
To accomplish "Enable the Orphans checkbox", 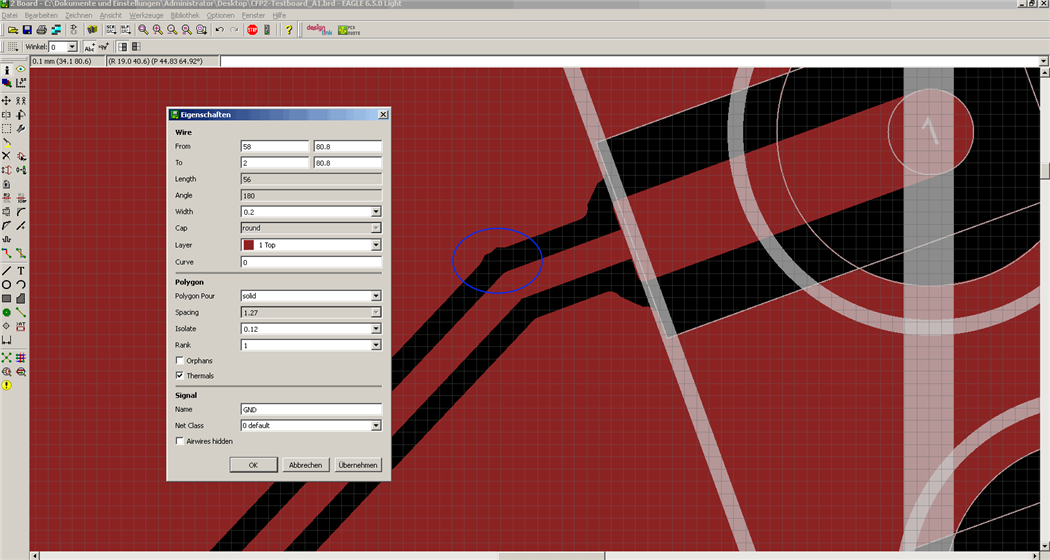I will [x=180, y=360].
